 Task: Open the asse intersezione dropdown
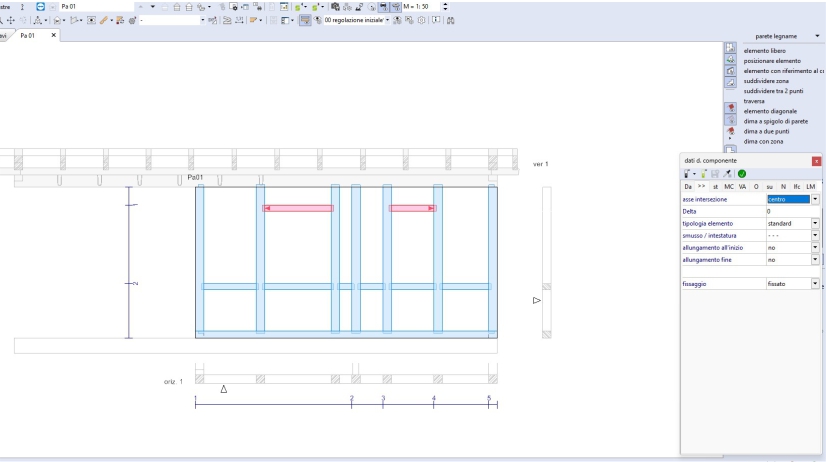815,199
